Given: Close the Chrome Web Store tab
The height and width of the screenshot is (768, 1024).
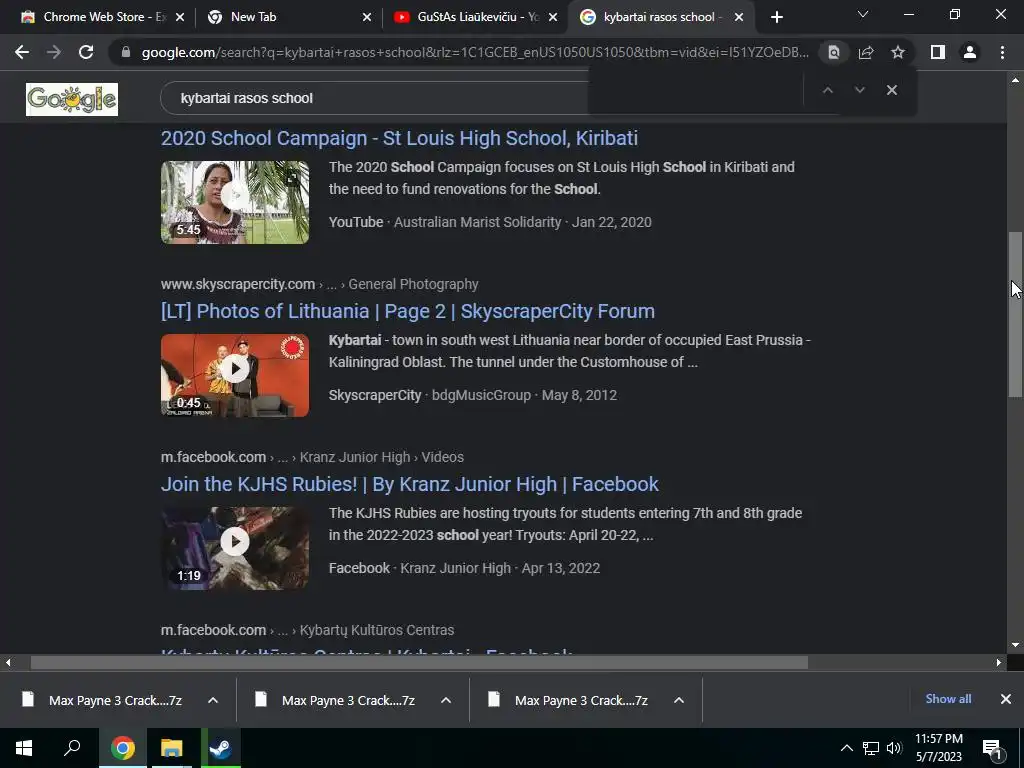Looking at the screenshot, I should 180,17.
